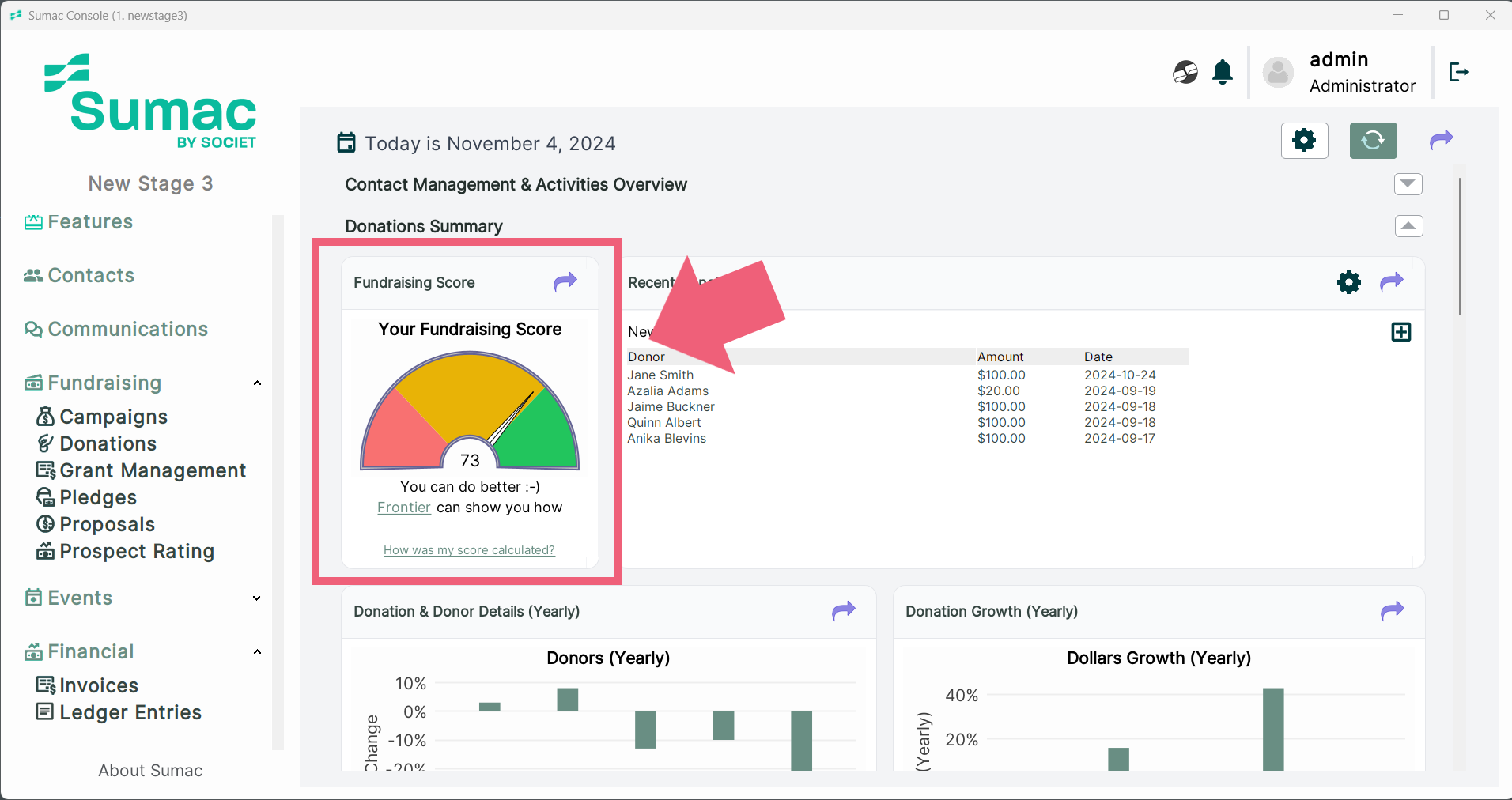The height and width of the screenshot is (800, 1512).
Task: Open the About Sumac link
Action: tap(150, 771)
